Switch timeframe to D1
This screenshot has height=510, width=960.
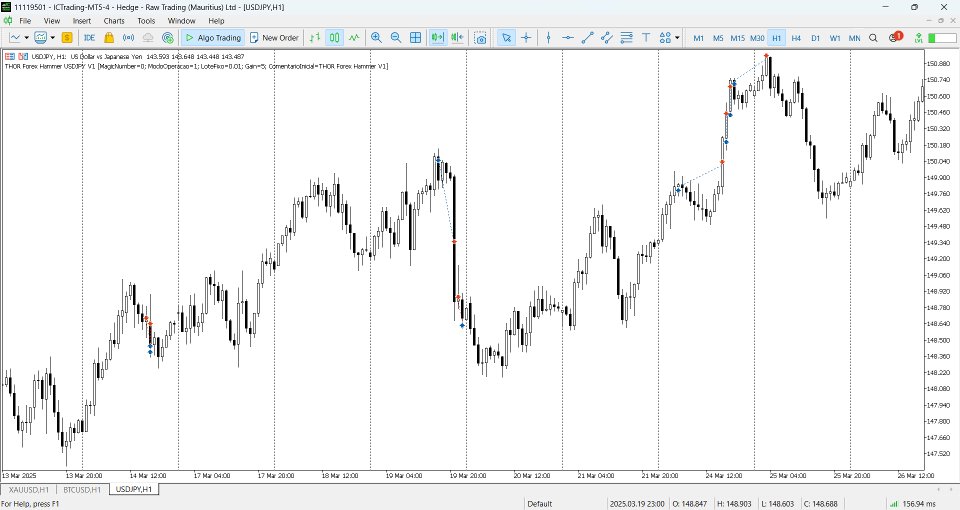point(816,38)
